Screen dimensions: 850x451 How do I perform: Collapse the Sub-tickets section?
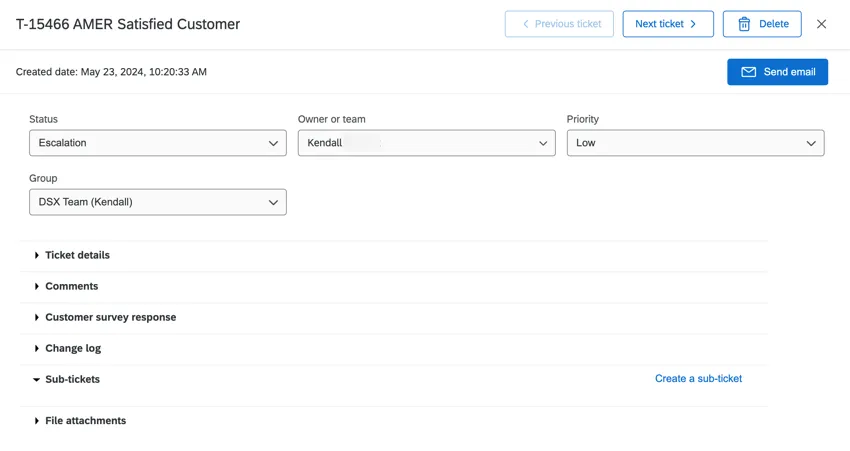[72, 379]
